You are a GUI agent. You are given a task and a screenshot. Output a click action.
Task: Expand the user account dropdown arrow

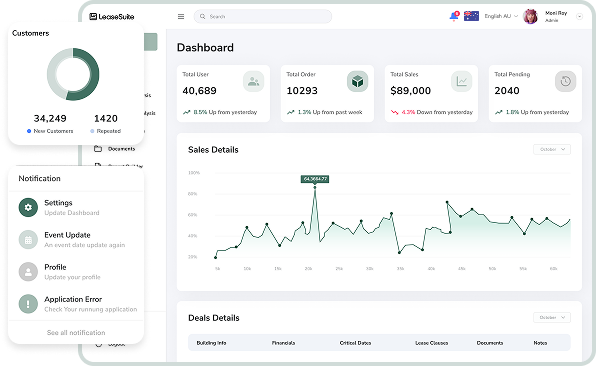(x=579, y=17)
